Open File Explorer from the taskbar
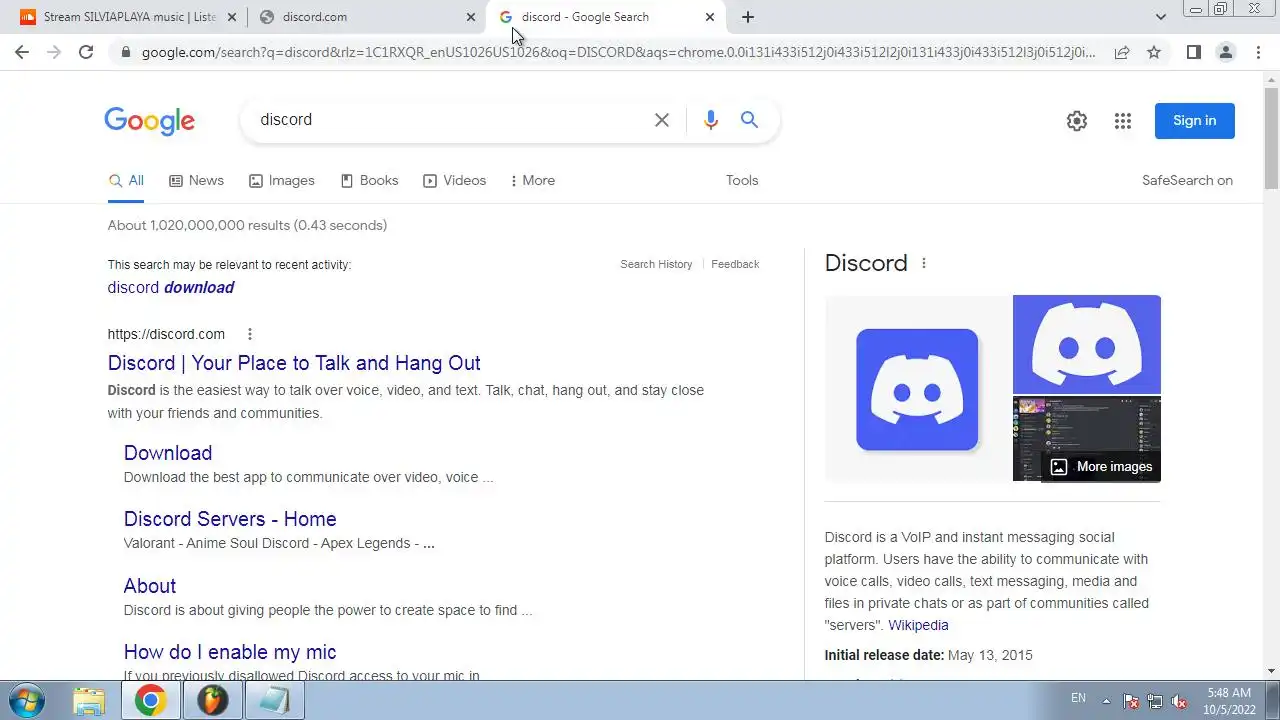 click(89, 701)
